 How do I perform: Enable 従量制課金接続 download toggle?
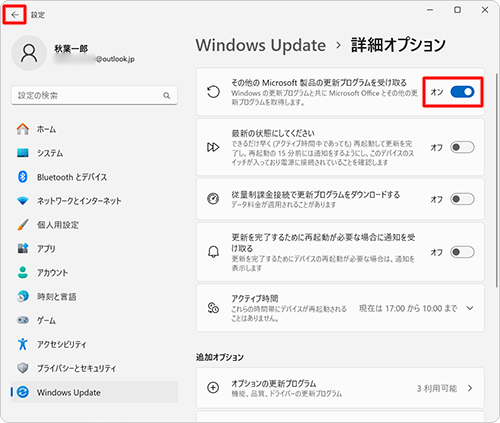pyautogui.click(x=462, y=199)
